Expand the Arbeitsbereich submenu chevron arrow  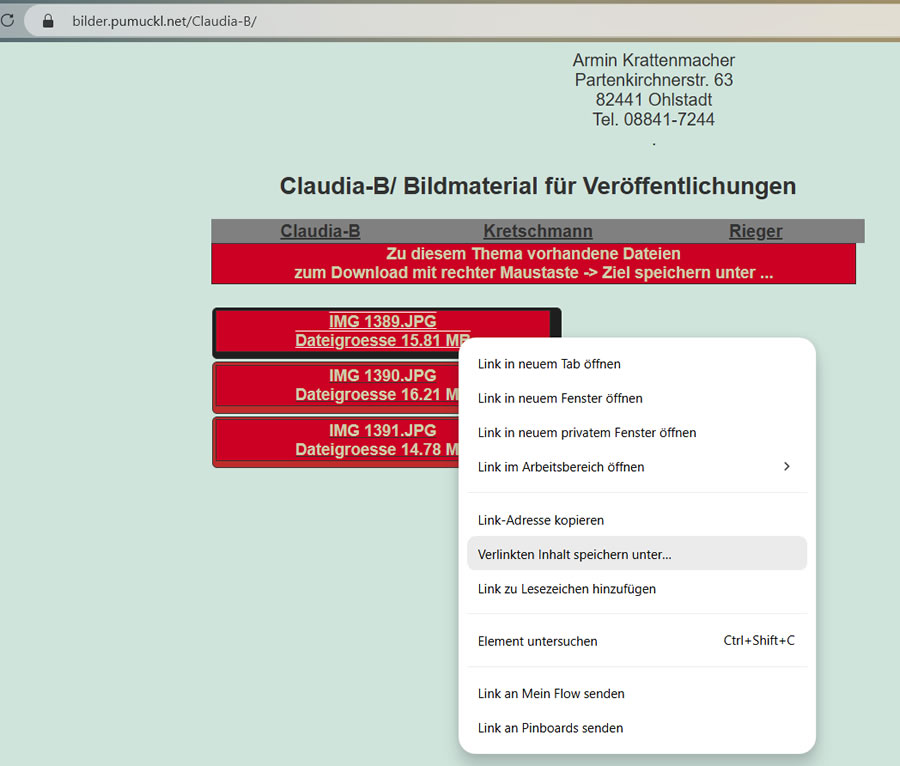(786, 467)
